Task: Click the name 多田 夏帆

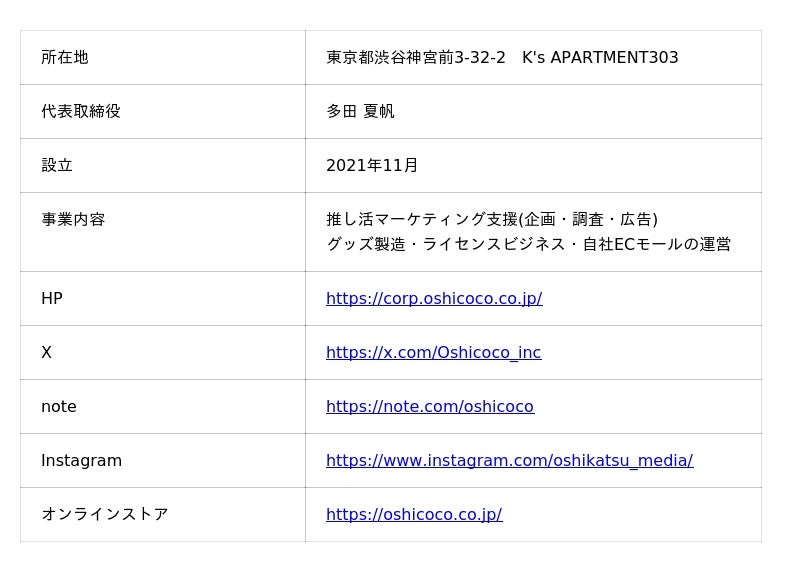Action: tap(360, 112)
